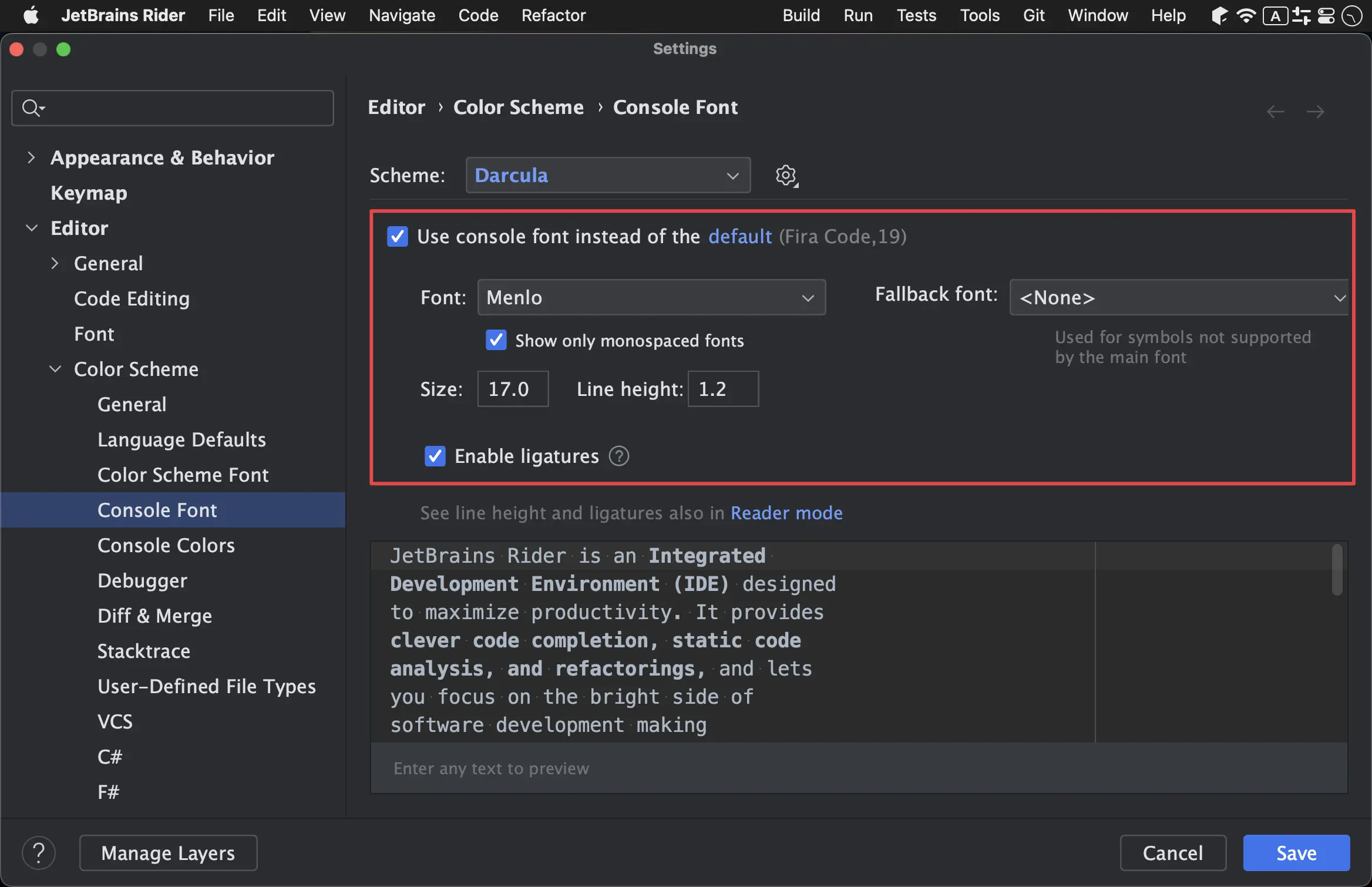Image resolution: width=1372 pixels, height=887 pixels.
Task: Open the Navigate menu
Action: 402,15
